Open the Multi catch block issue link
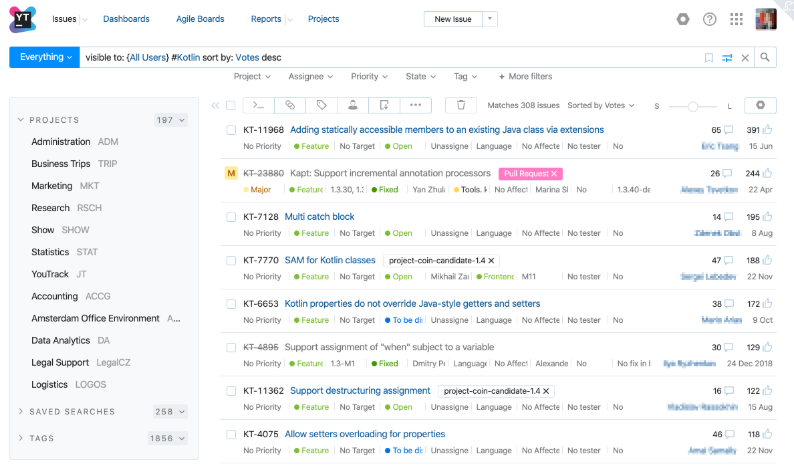The width and height of the screenshot is (794, 468). (319, 217)
